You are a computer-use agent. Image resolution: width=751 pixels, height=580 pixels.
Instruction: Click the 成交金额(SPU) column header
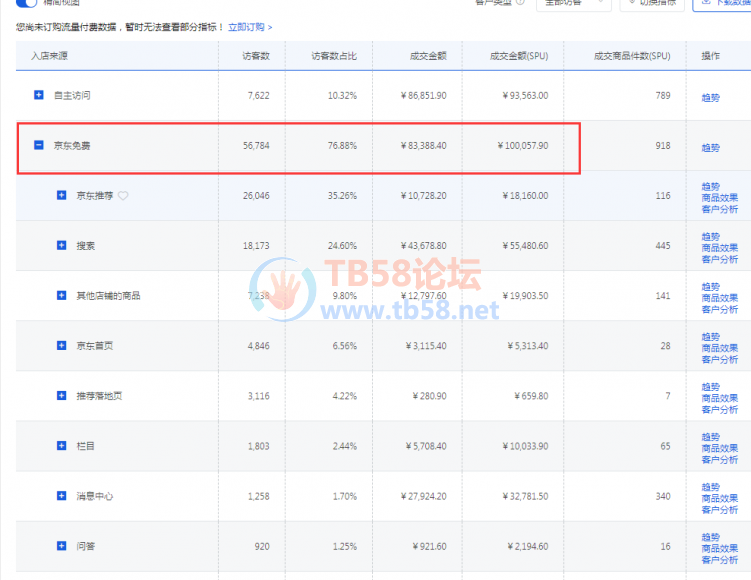[x=519, y=56]
